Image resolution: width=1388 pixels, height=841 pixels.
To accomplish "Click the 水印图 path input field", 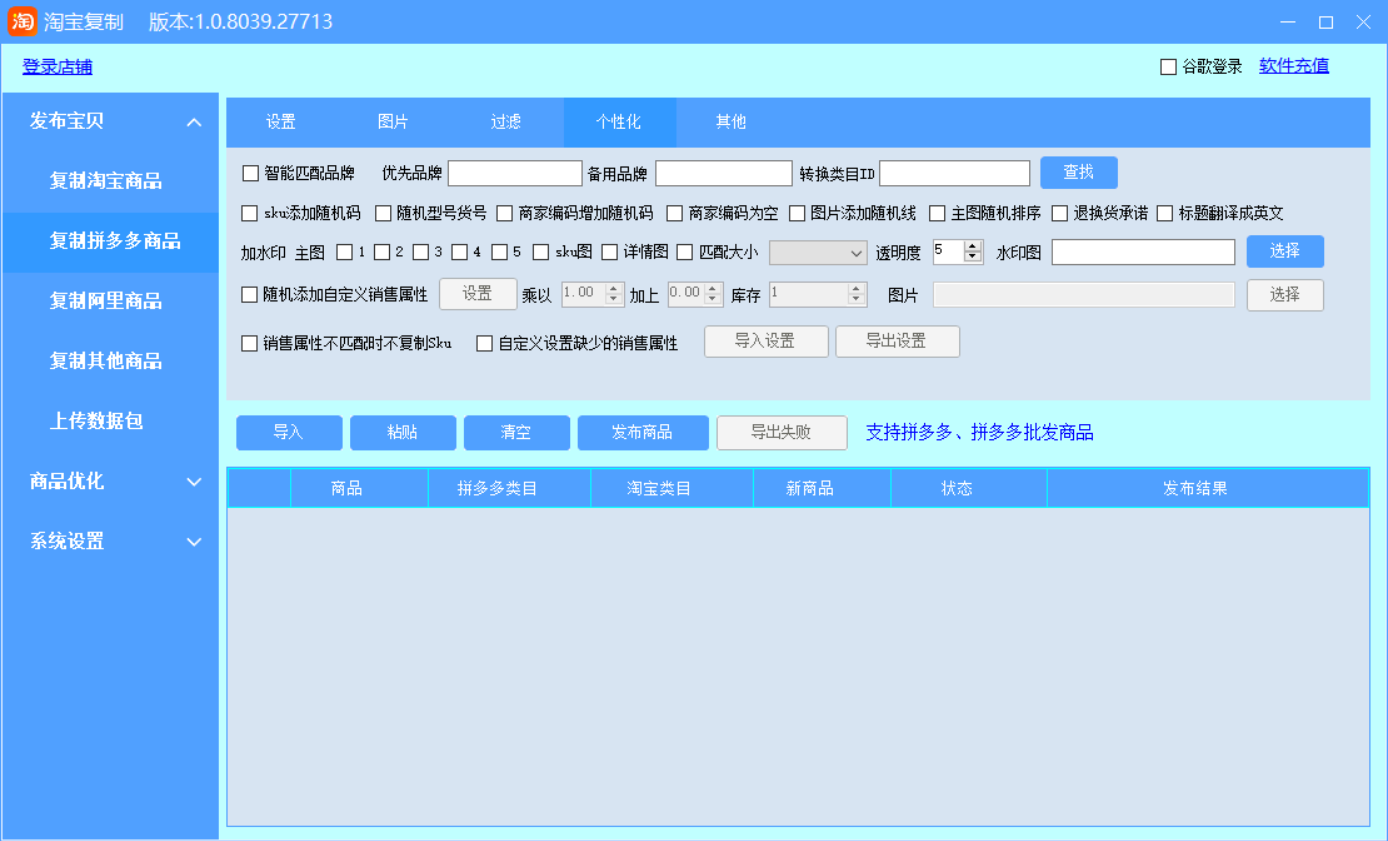I will [x=1143, y=252].
